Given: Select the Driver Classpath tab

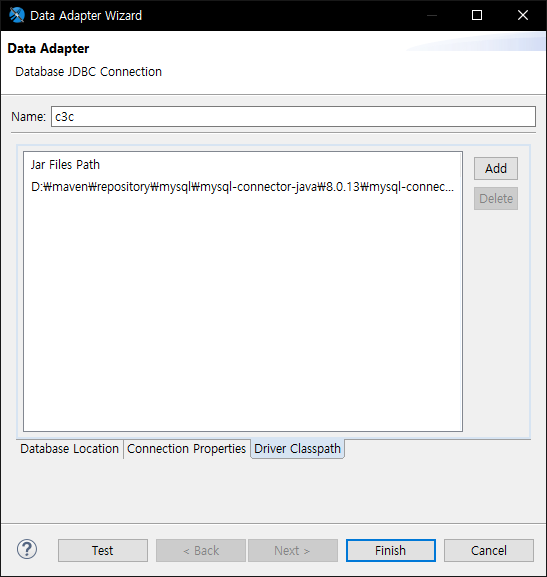Looking at the screenshot, I should coord(297,449).
